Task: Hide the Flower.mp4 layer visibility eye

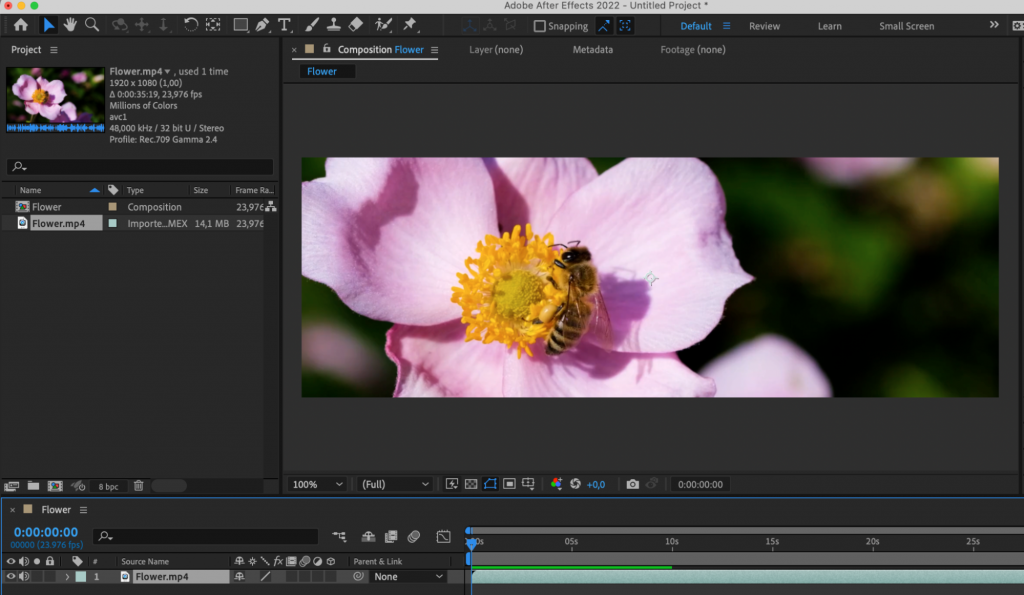Action: pos(11,576)
